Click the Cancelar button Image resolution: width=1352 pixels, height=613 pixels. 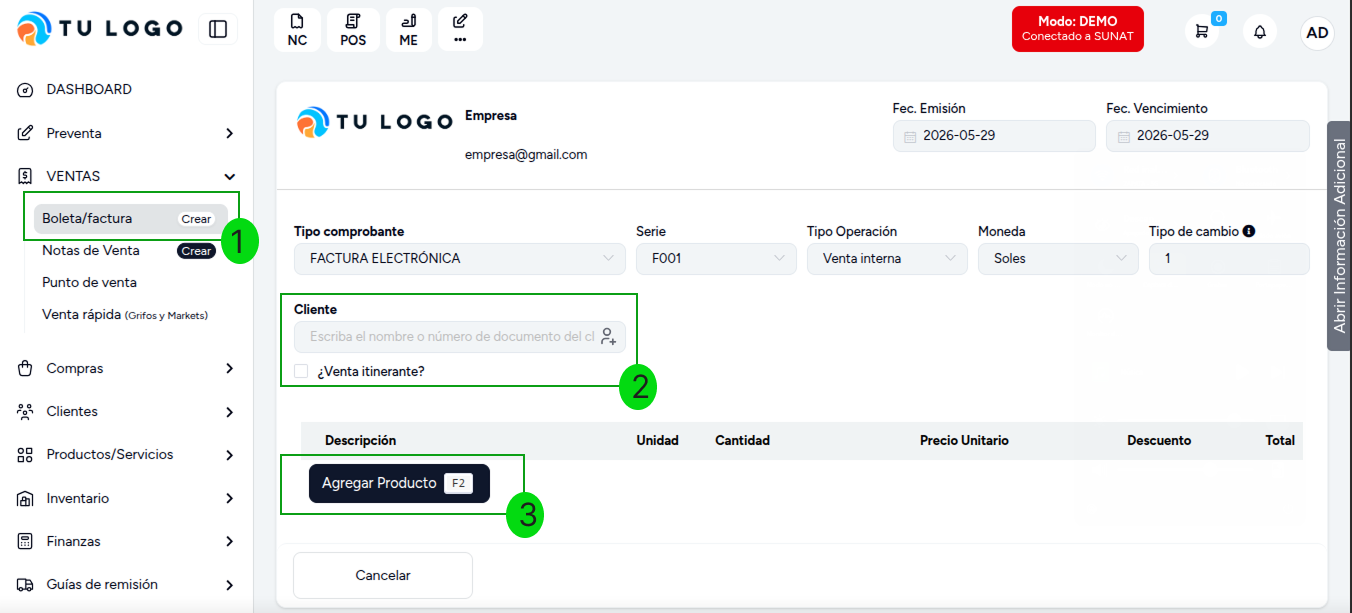click(383, 575)
